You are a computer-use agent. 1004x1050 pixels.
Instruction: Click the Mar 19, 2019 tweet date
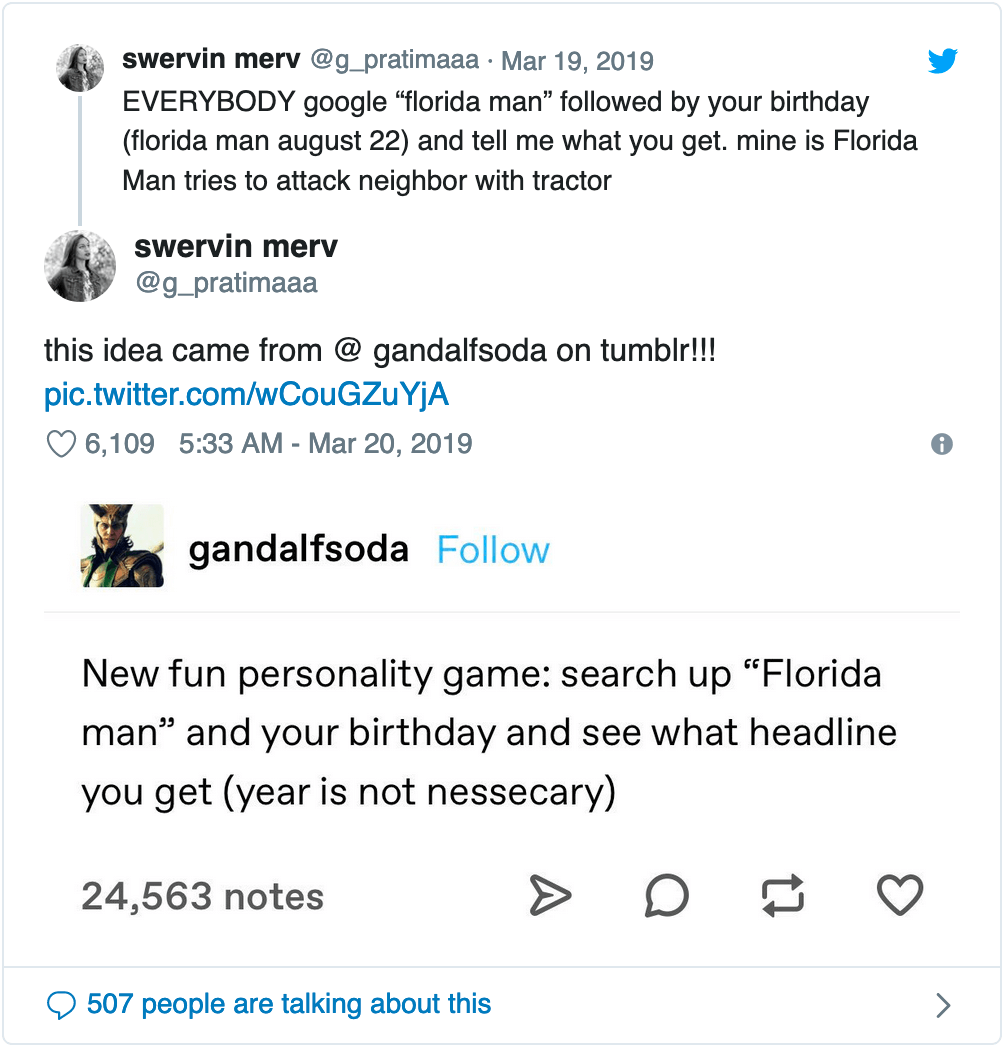(577, 61)
